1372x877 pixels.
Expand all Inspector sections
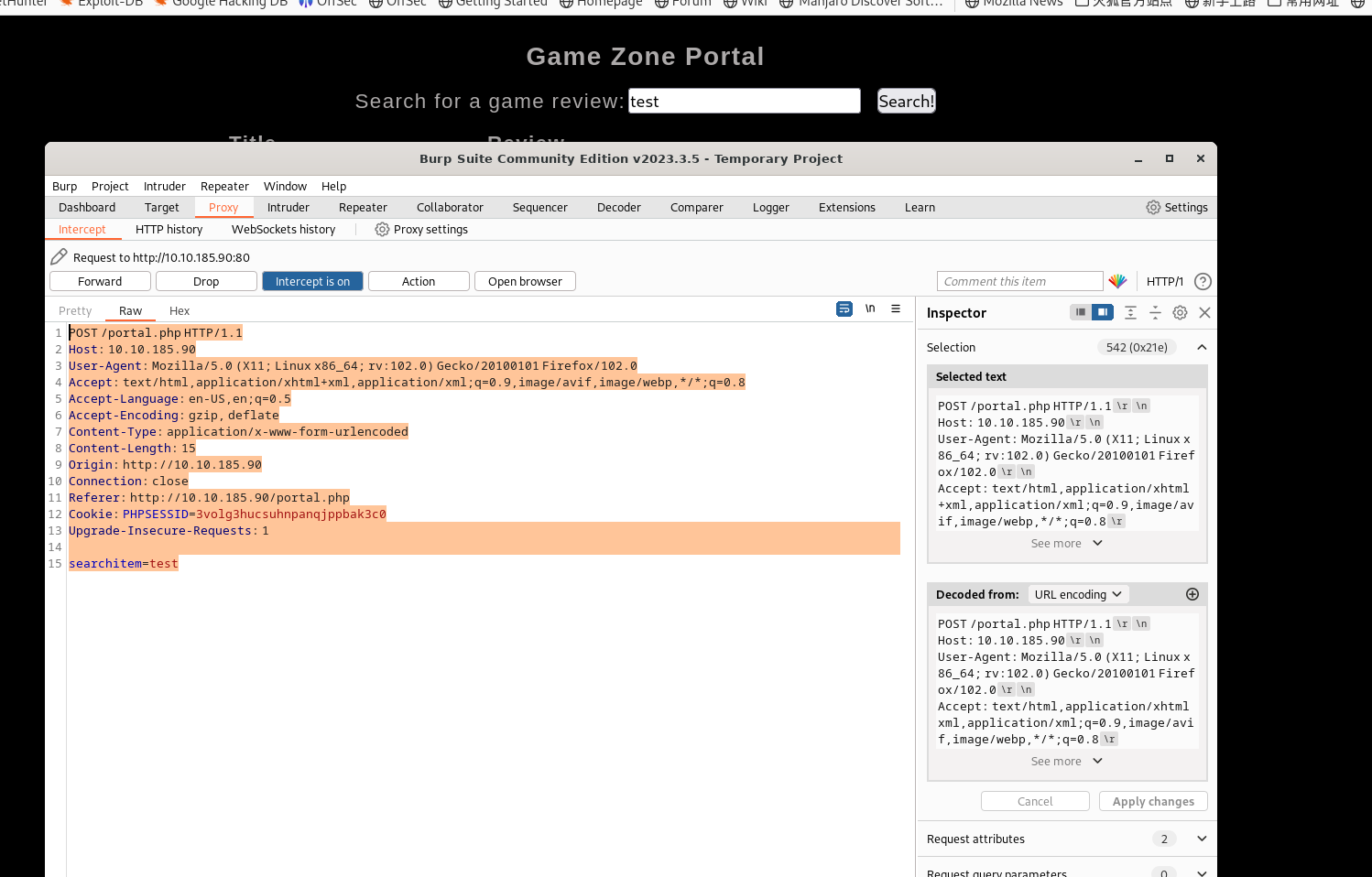coord(1130,313)
